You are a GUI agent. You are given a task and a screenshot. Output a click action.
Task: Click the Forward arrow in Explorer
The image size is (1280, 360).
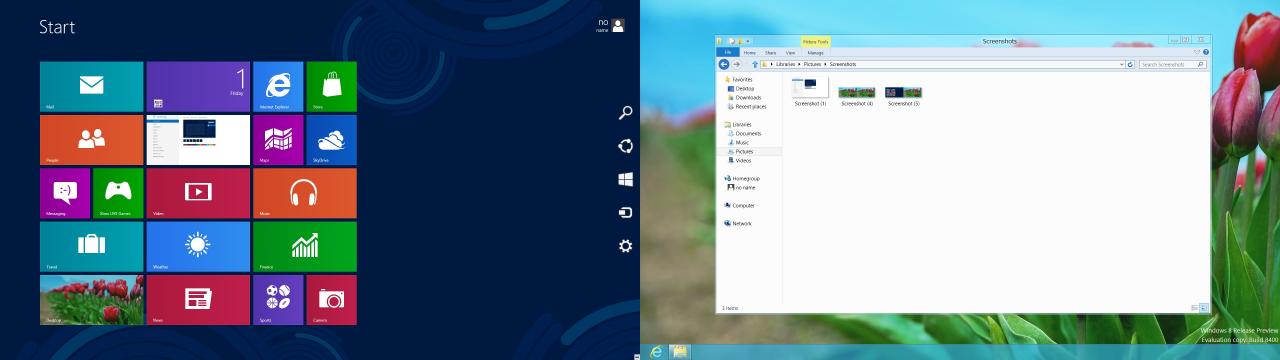[737, 64]
